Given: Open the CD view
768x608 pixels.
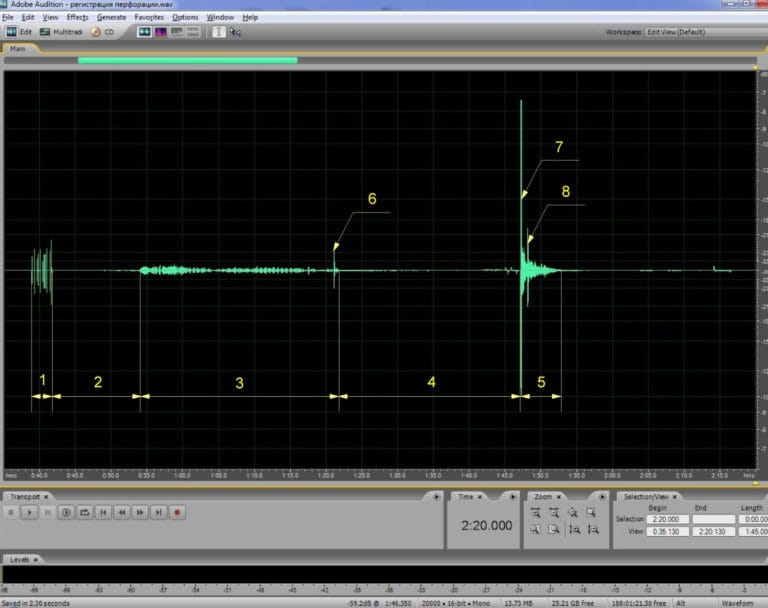Looking at the screenshot, I should [x=102, y=32].
